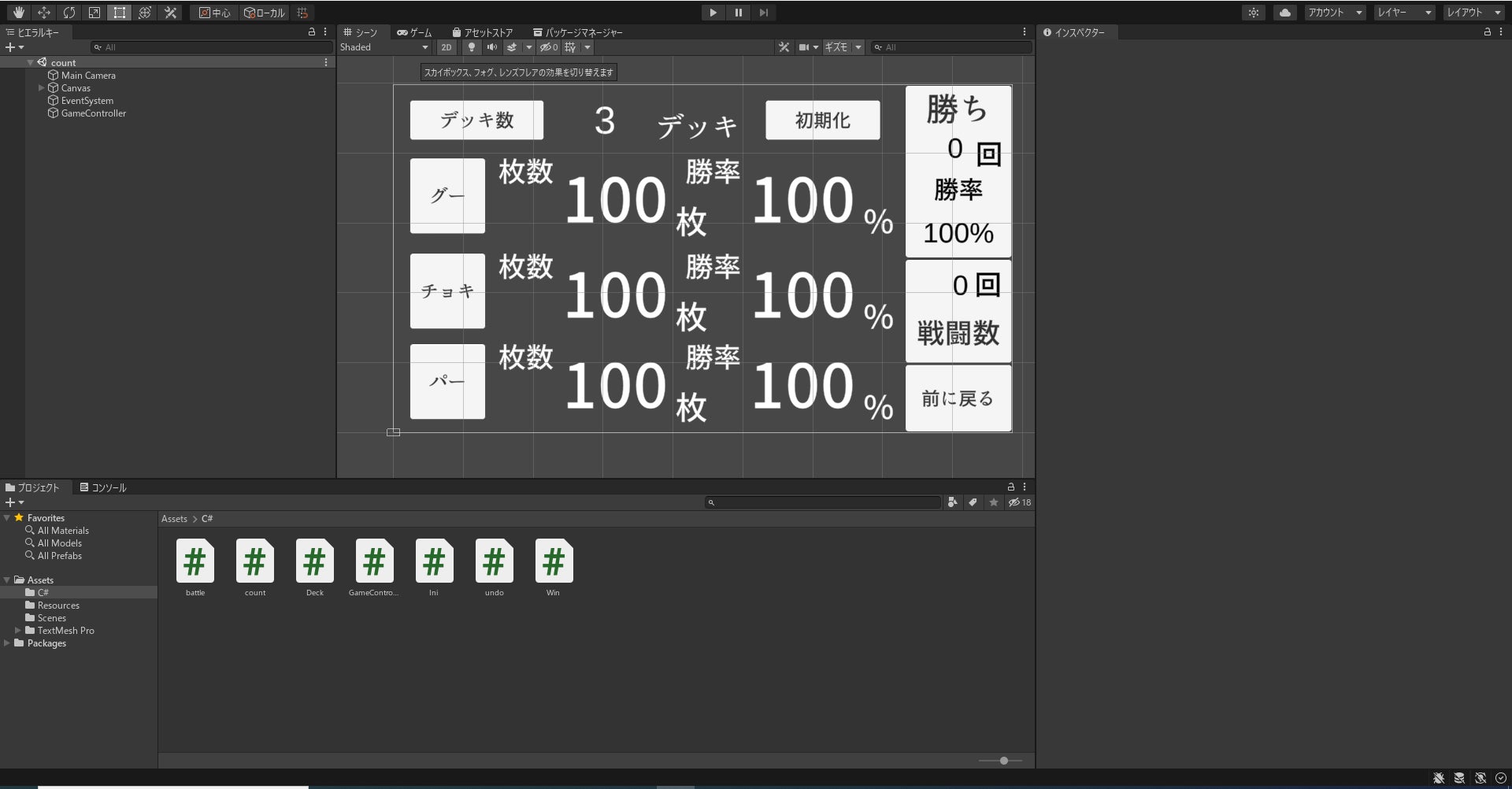
Task: Click the 前に戻る button in scene
Action: (x=958, y=398)
